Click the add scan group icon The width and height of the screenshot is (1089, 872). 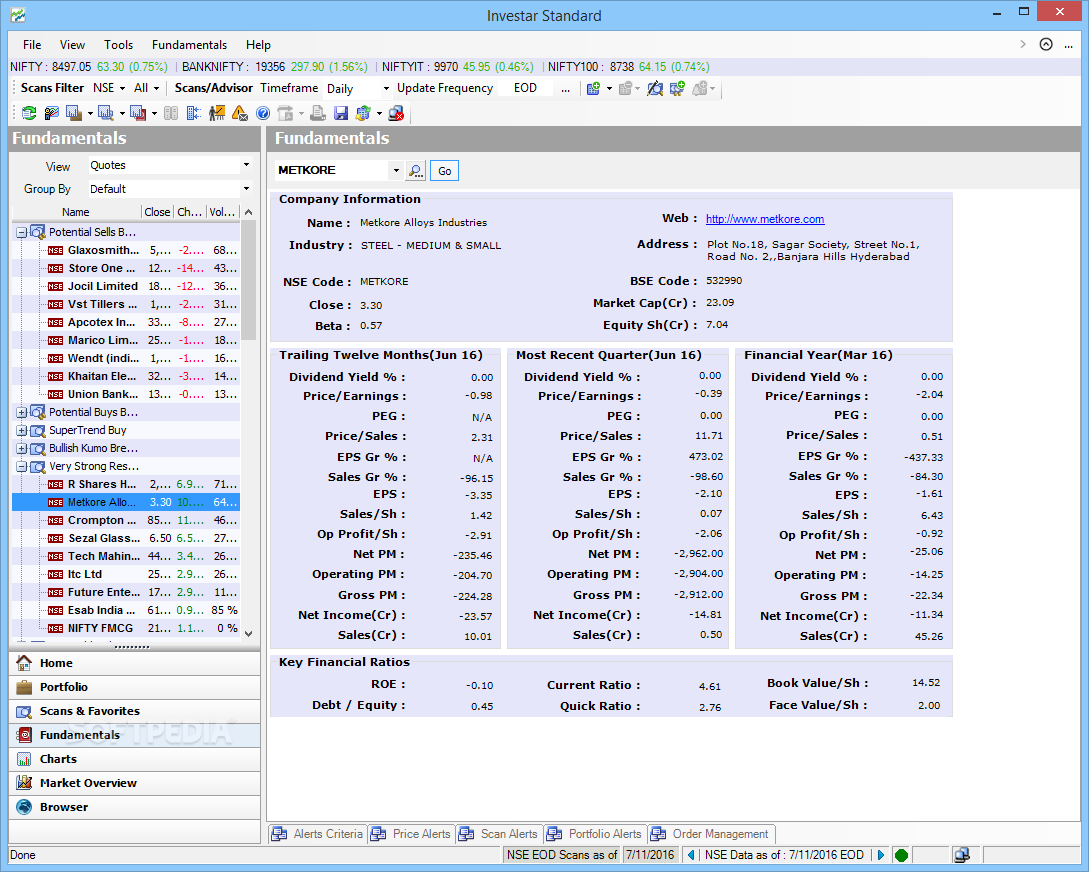coord(677,88)
